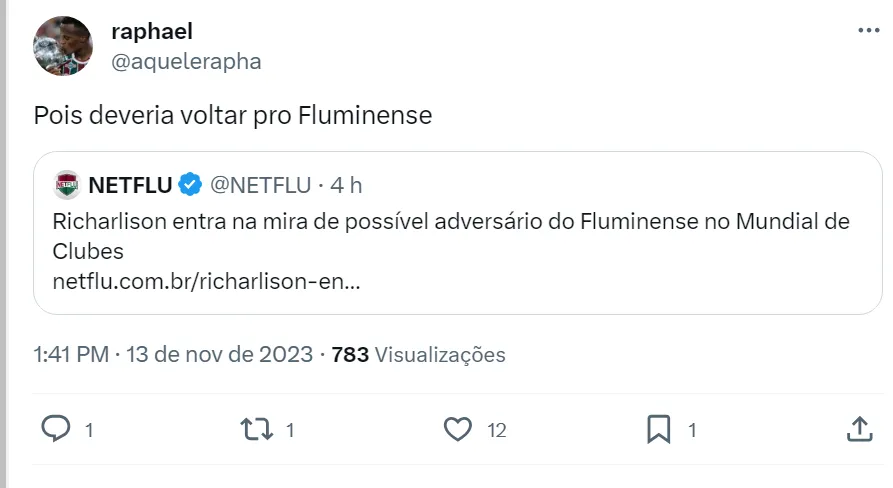
Task: Click the tweet text Pois deveria voltar
Action: [232, 115]
